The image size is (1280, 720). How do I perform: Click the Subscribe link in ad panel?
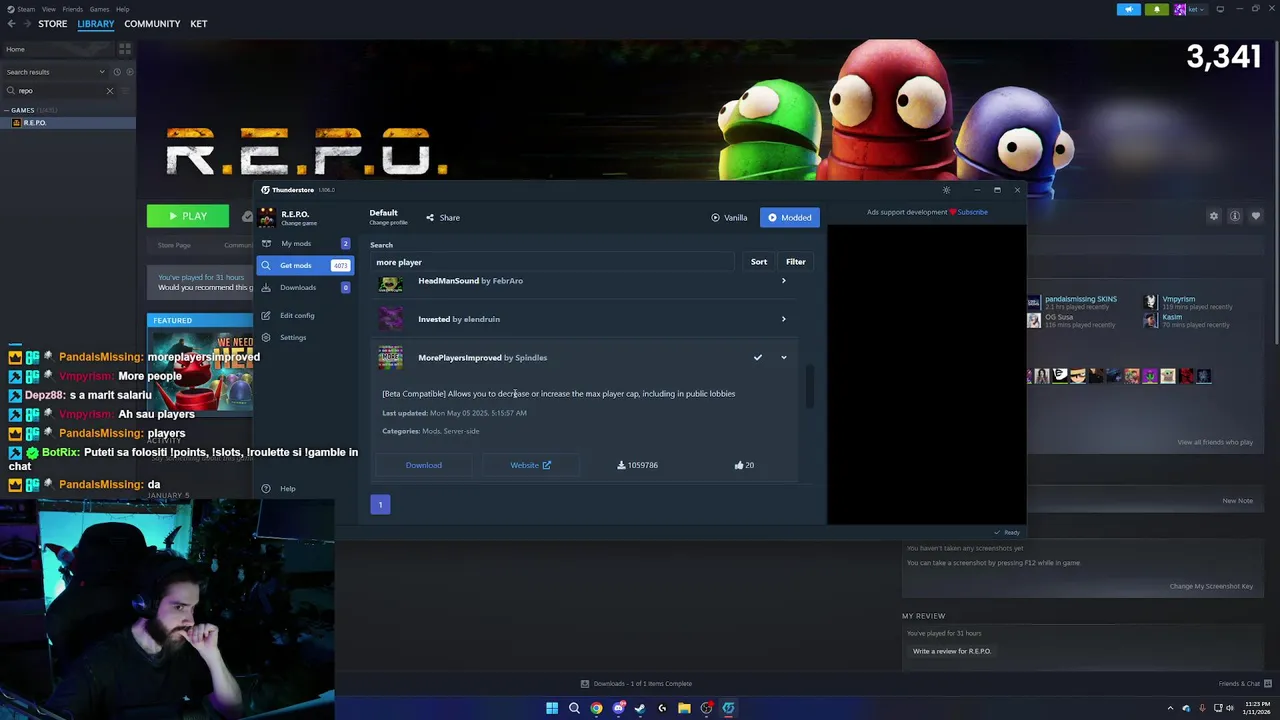point(972,212)
